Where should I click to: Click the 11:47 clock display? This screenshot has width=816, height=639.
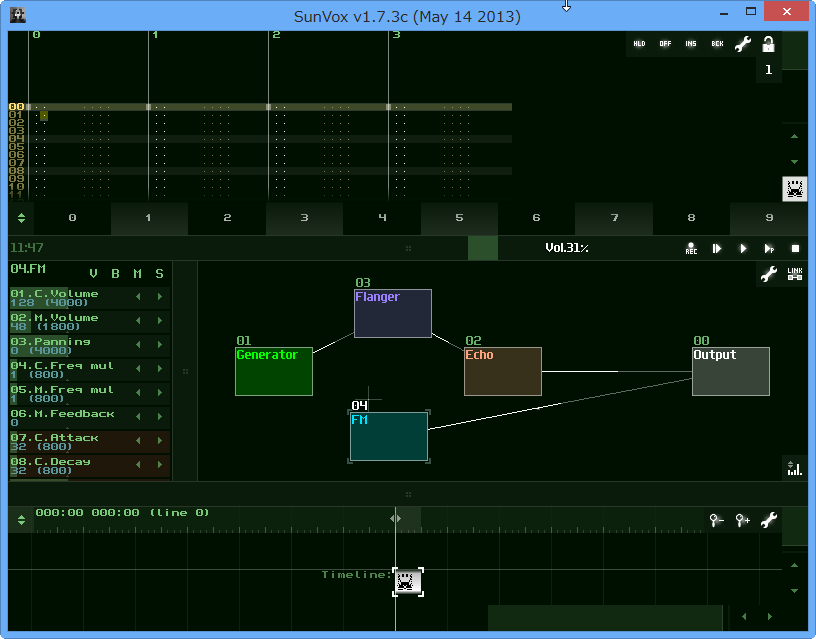pyautogui.click(x=27, y=248)
